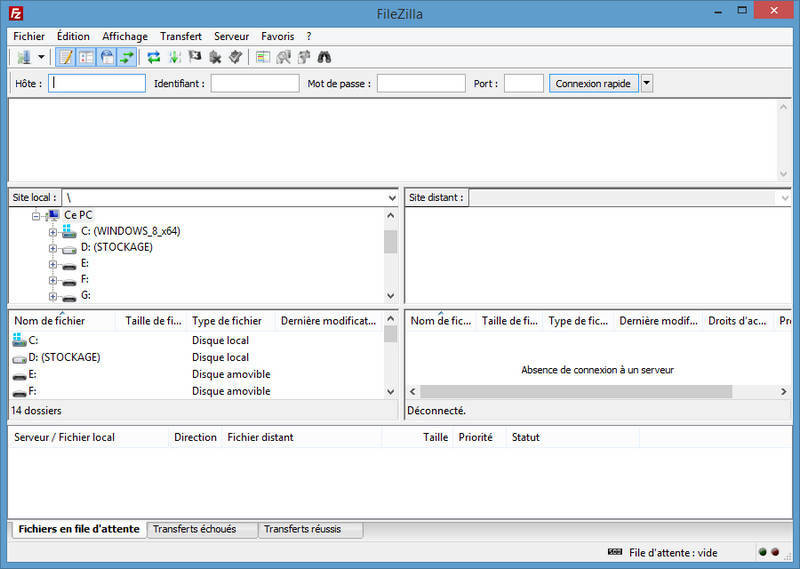Expand the D: (STOCKAGE) tree node
800x569 pixels.
tap(53, 248)
